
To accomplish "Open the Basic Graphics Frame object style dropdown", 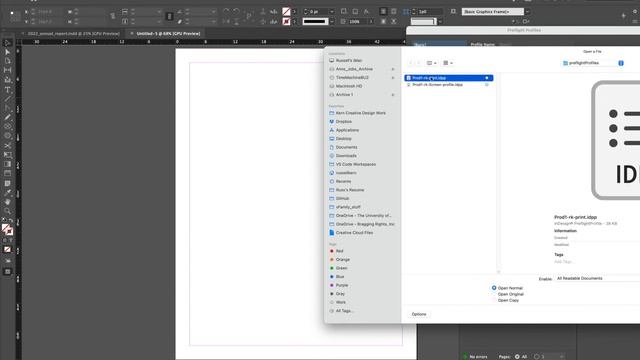I will pos(527,11).
